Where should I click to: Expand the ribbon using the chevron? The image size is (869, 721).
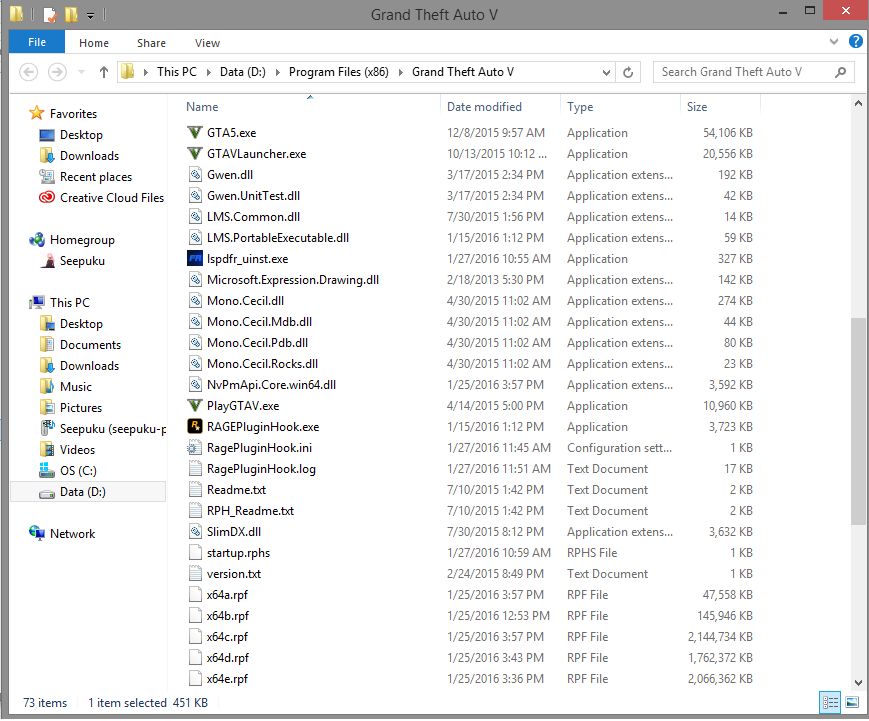(833, 42)
